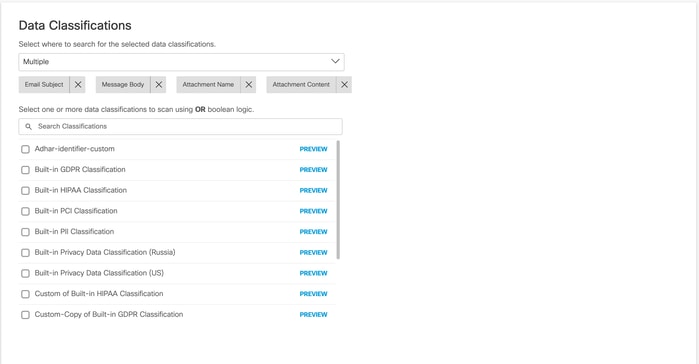Viewport: 699px width, 364px height.
Task: Click the Message Body tag label
Action: (123, 85)
